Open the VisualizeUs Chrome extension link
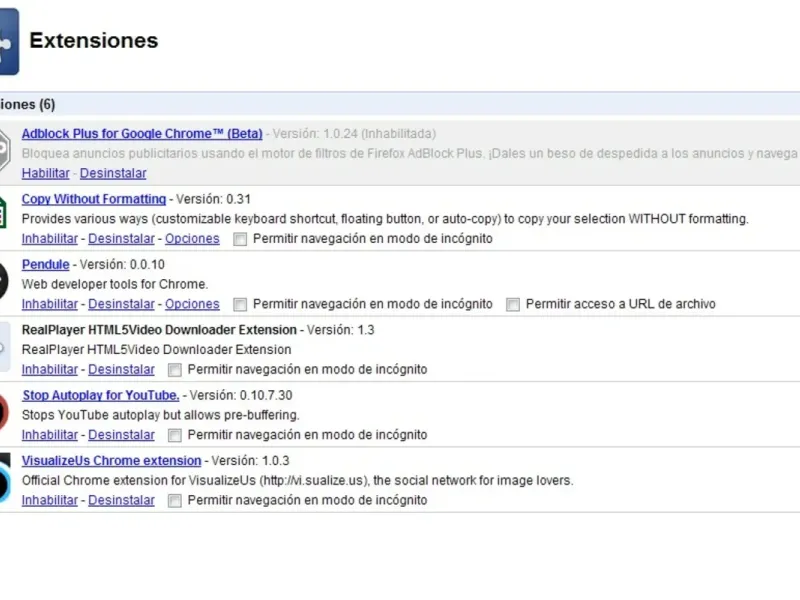This screenshot has width=800, height=600. [x=111, y=460]
